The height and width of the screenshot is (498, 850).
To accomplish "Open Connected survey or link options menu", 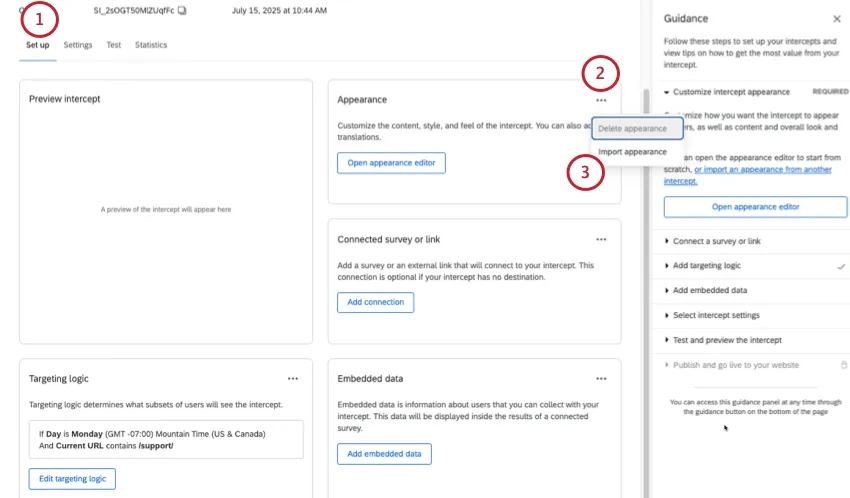I will click(x=601, y=240).
